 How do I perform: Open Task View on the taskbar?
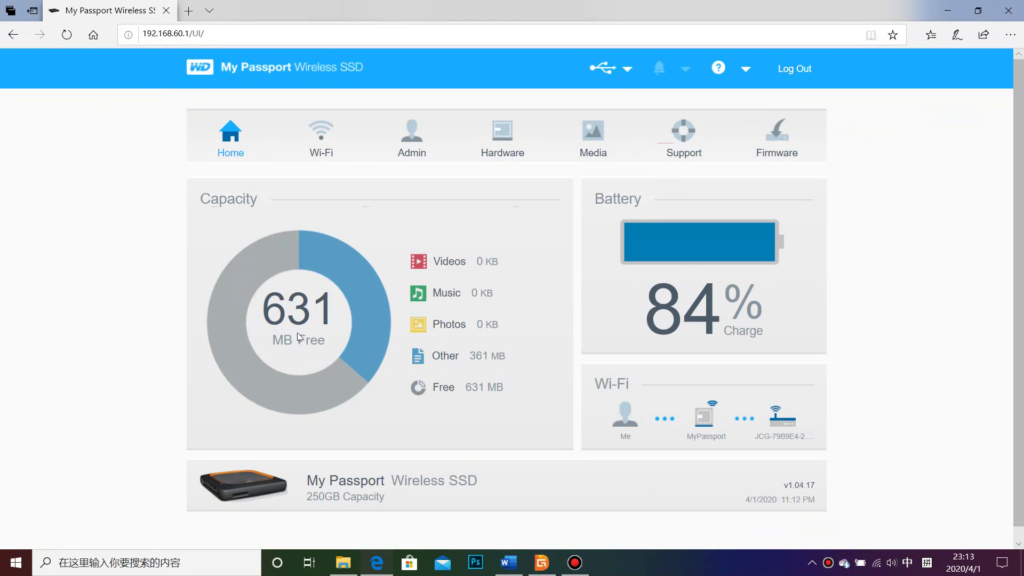pyautogui.click(x=310, y=562)
